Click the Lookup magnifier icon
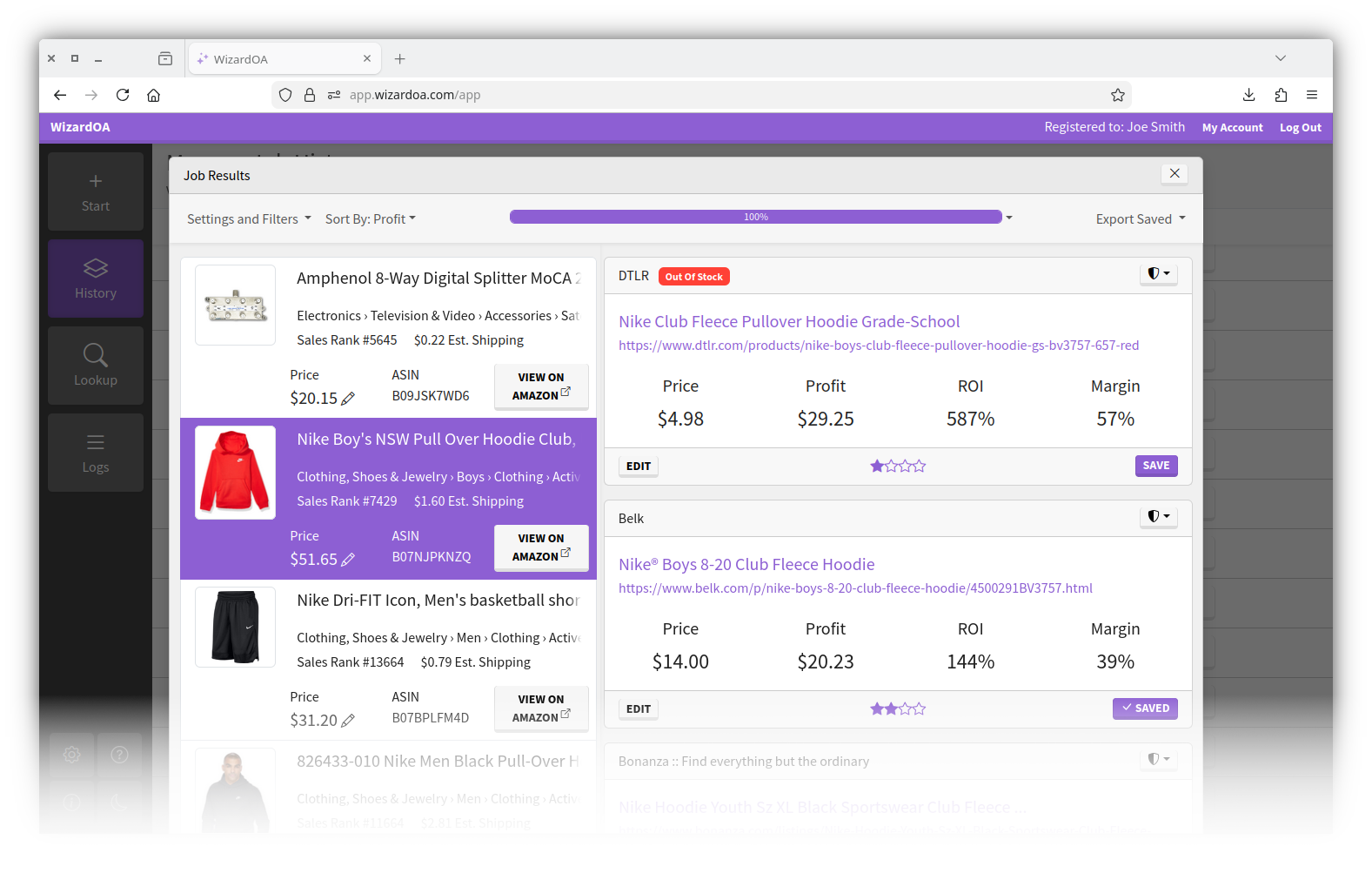This screenshot has width=1372, height=873. (96, 356)
